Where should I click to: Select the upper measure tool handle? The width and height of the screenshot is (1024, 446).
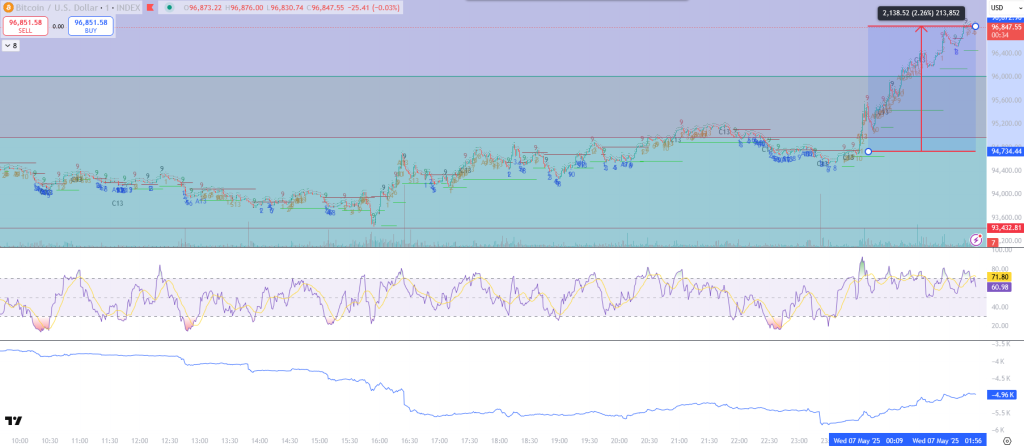[x=975, y=26]
